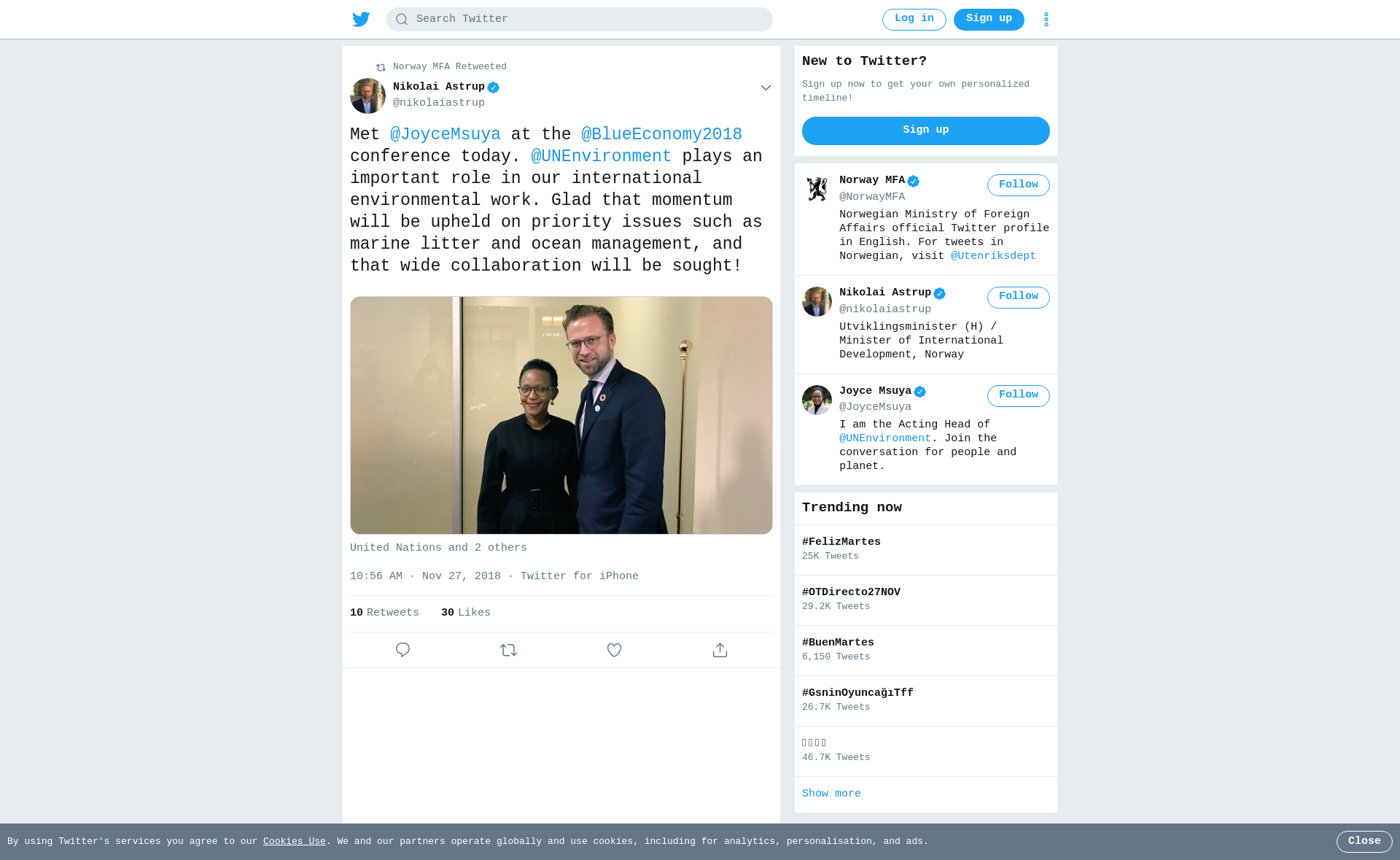Viewport: 1400px width, 860px height.
Task: Open the three-dot more options menu
Action: pos(1046,19)
